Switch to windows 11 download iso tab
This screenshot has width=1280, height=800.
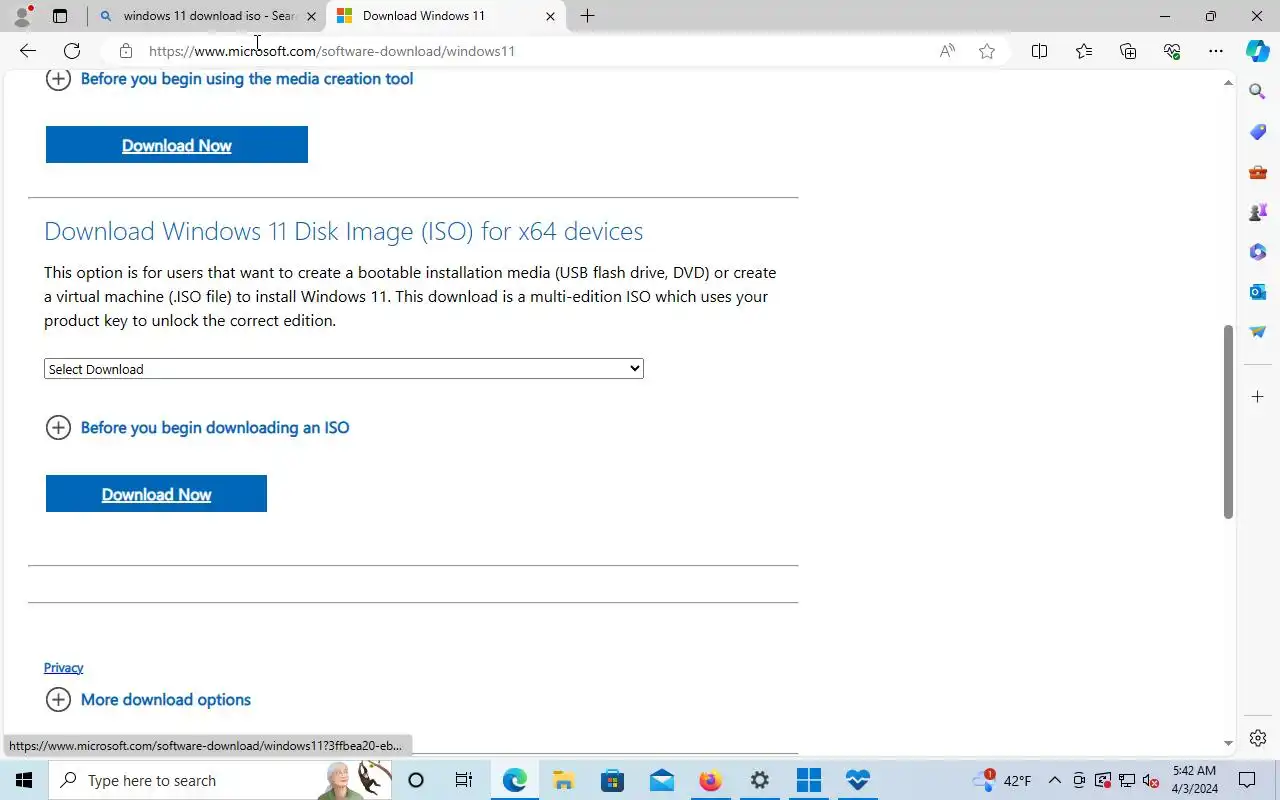pos(208,16)
